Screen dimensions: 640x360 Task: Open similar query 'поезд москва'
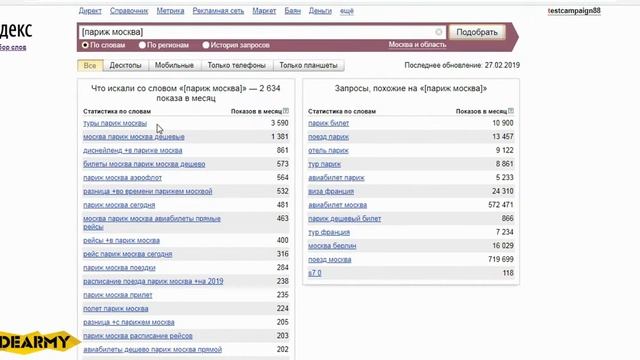pyautogui.click(x=330, y=259)
